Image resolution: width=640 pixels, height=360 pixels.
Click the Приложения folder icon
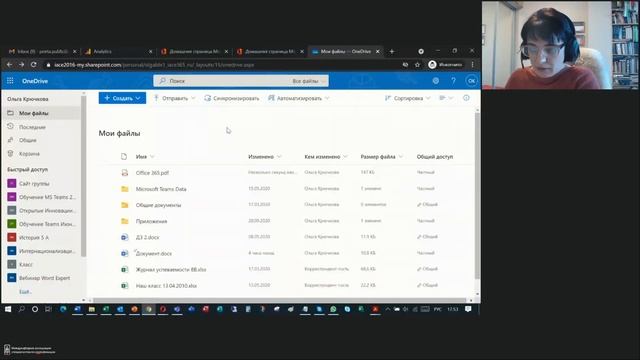[124, 221]
